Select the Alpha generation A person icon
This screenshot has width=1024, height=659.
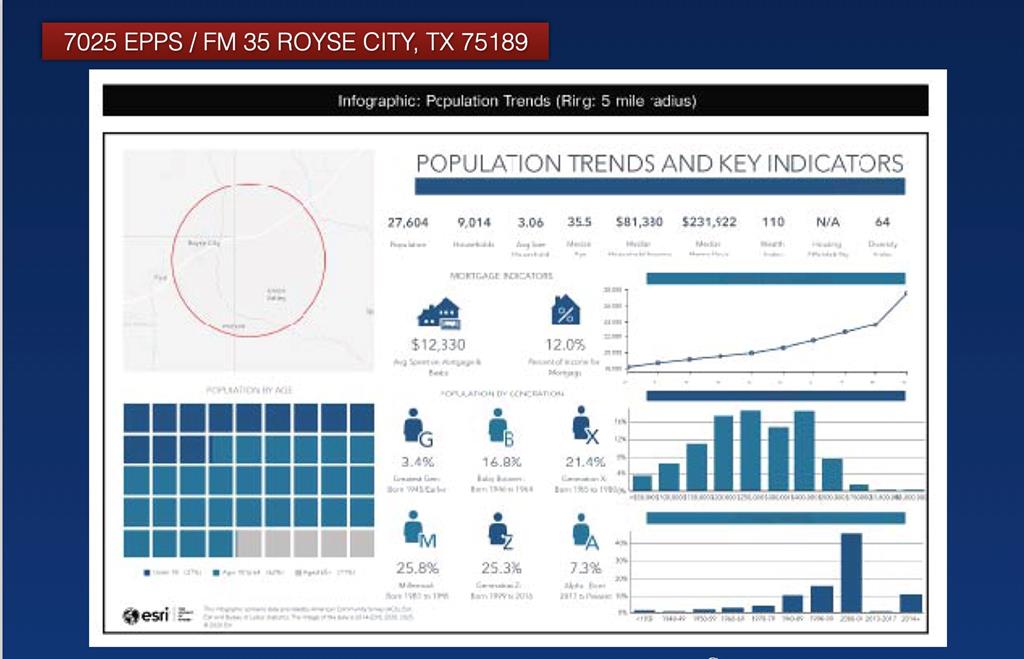point(585,532)
